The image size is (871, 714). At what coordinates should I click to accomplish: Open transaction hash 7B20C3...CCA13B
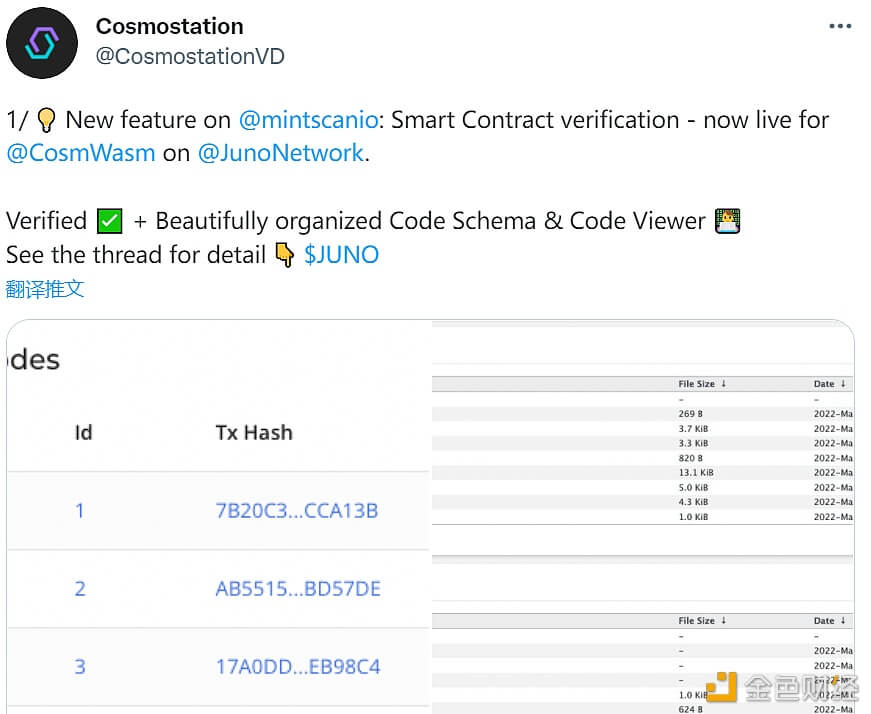click(x=297, y=511)
